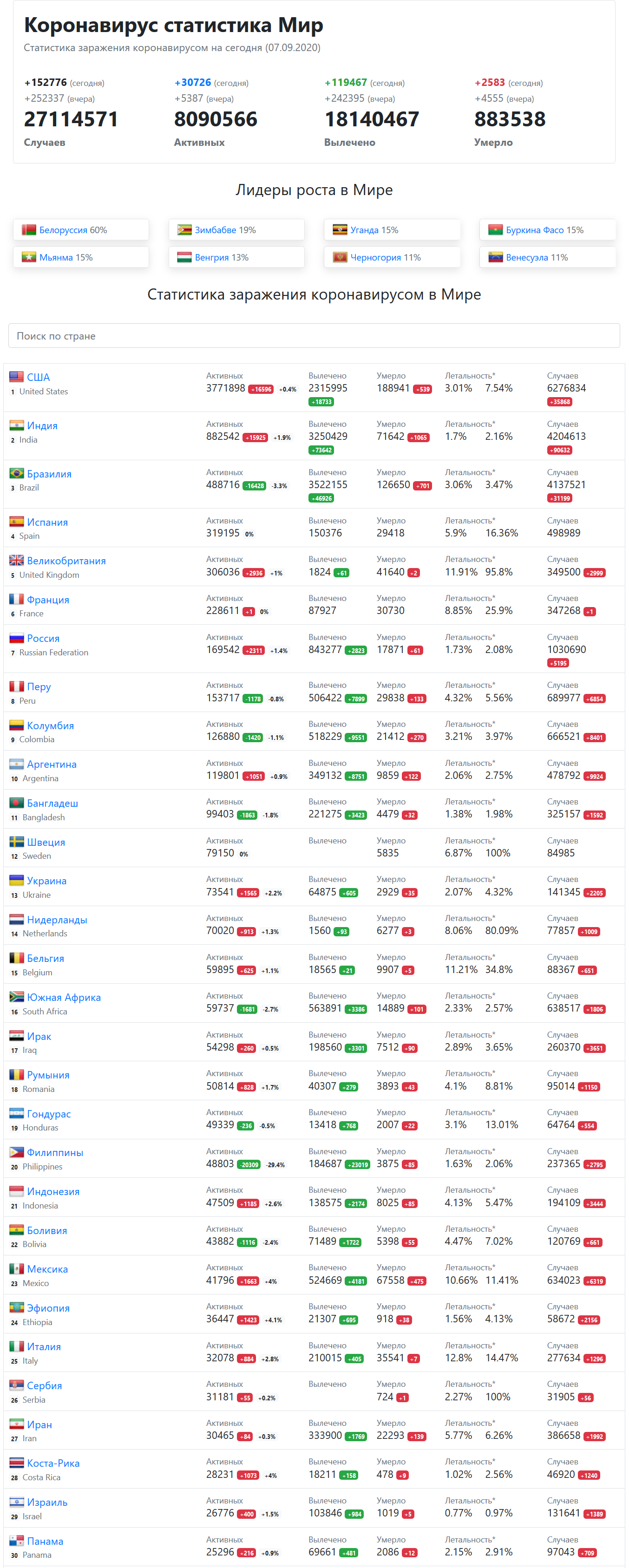The image size is (629, 1568).
Task: Click the Uganda flag icon
Action: pos(340,229)
